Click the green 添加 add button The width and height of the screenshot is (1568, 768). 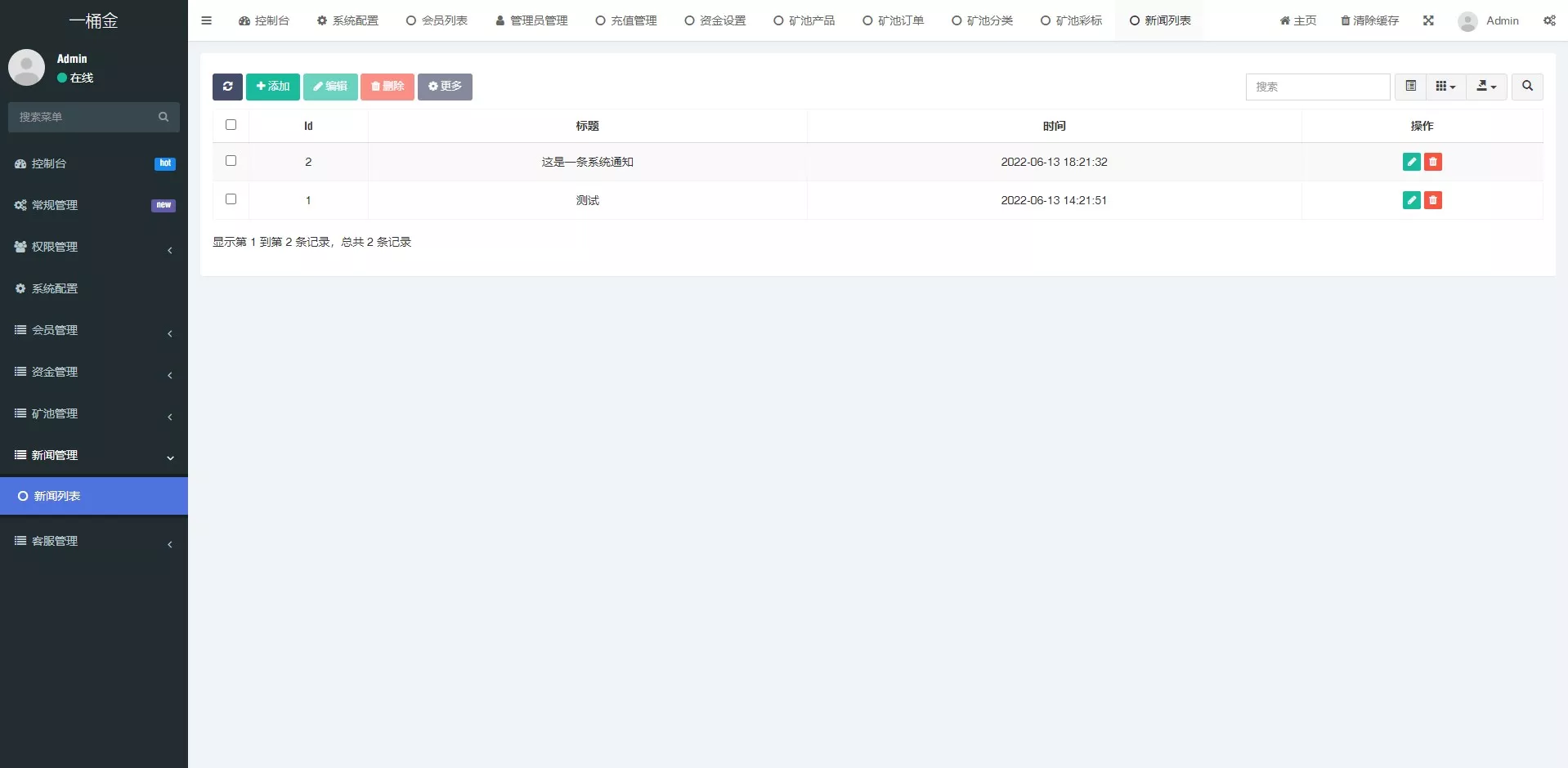tap(273, 87)
